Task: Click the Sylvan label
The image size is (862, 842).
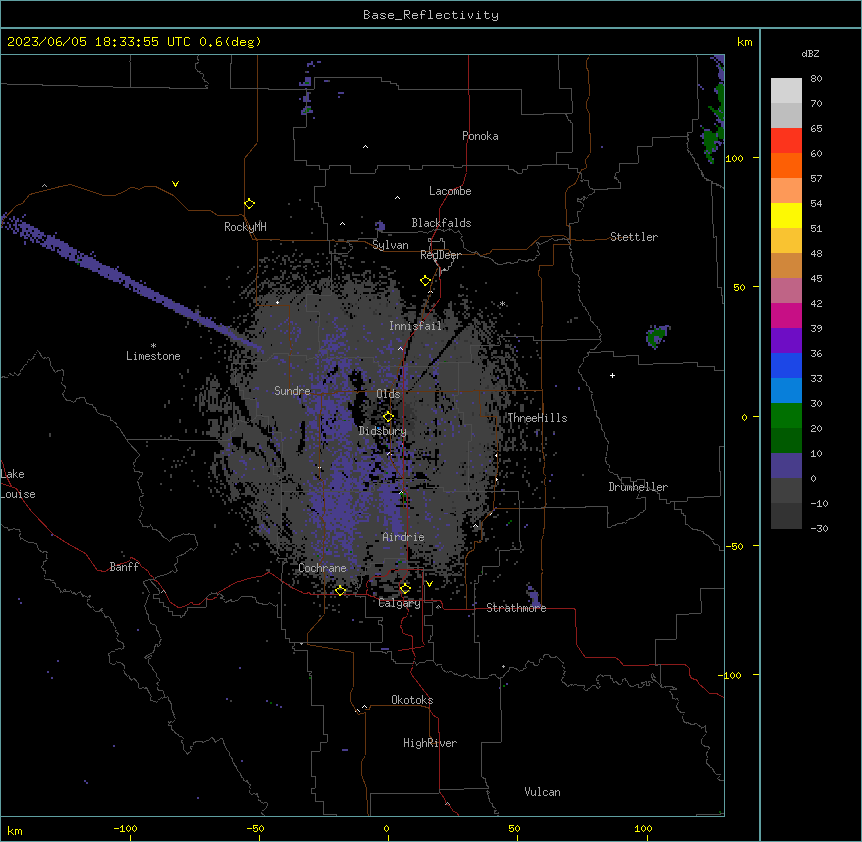Action: pos(390,245)
